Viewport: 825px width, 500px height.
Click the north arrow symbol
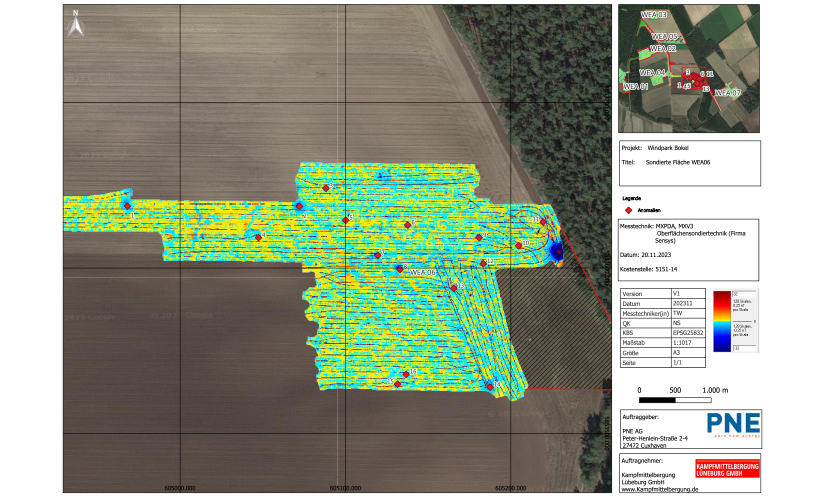click(76, 24)
